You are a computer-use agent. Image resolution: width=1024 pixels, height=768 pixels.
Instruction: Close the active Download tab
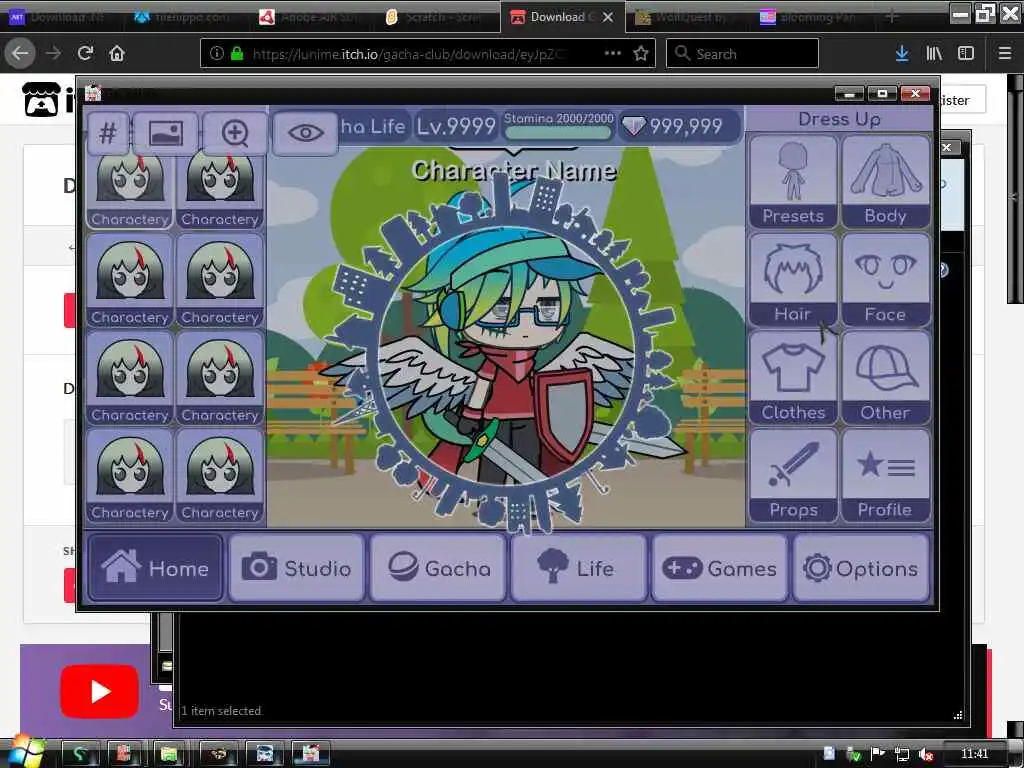pyautogui.click(x=608, y=17)
